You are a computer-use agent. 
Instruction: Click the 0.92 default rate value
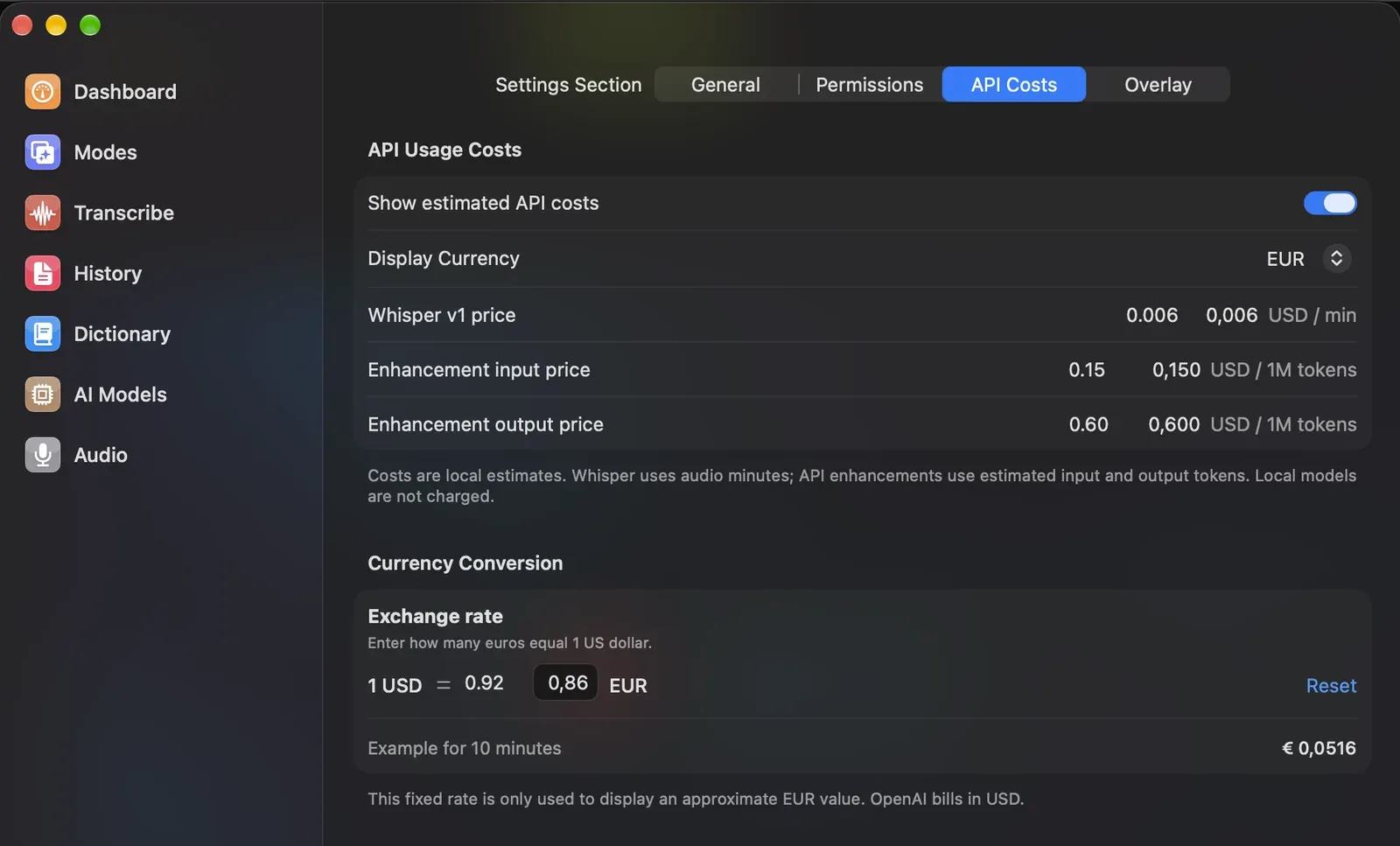point(484,682)
